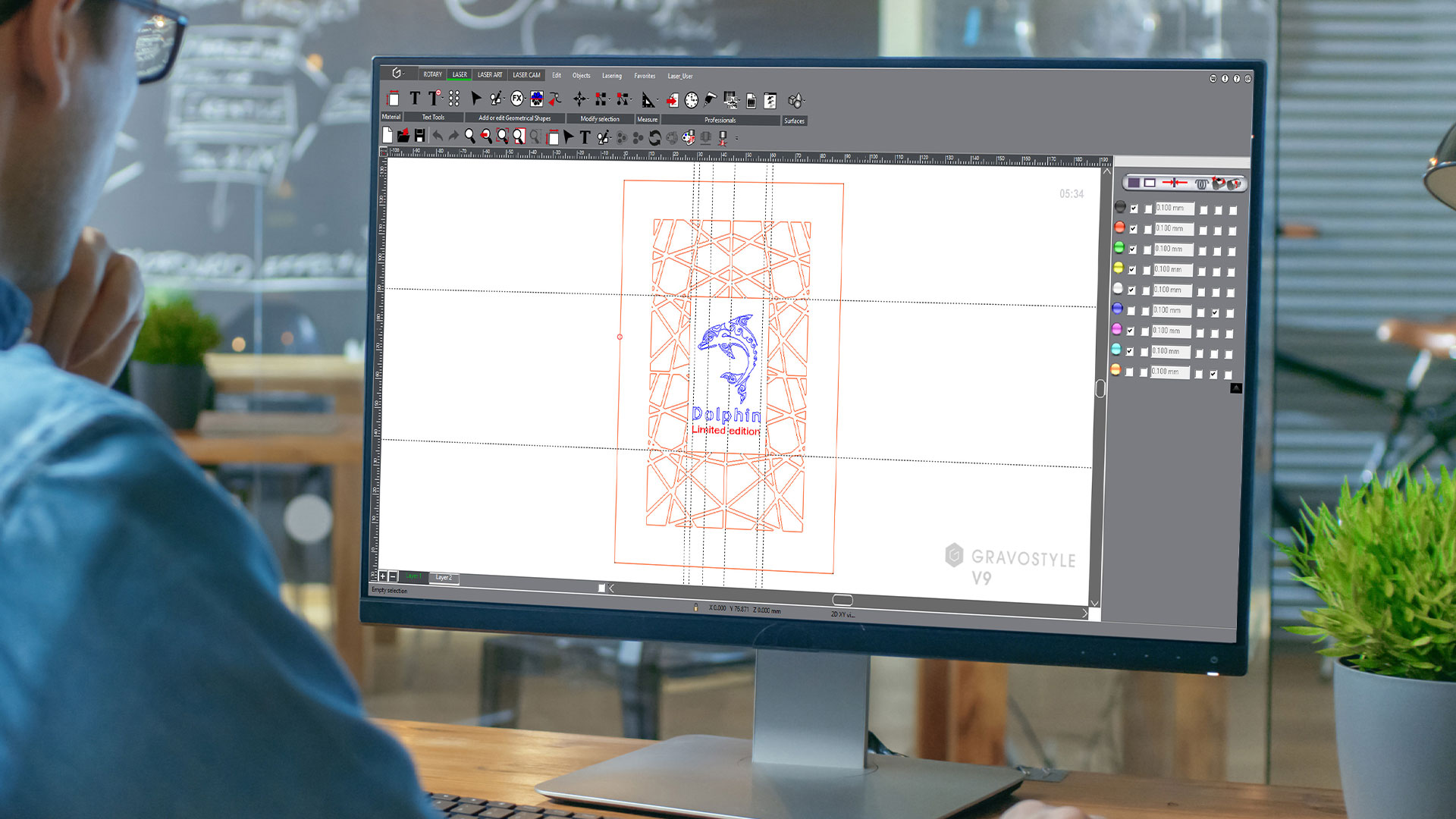
Task: Select the triangle ruler measure tool
Action: [648, 100]
